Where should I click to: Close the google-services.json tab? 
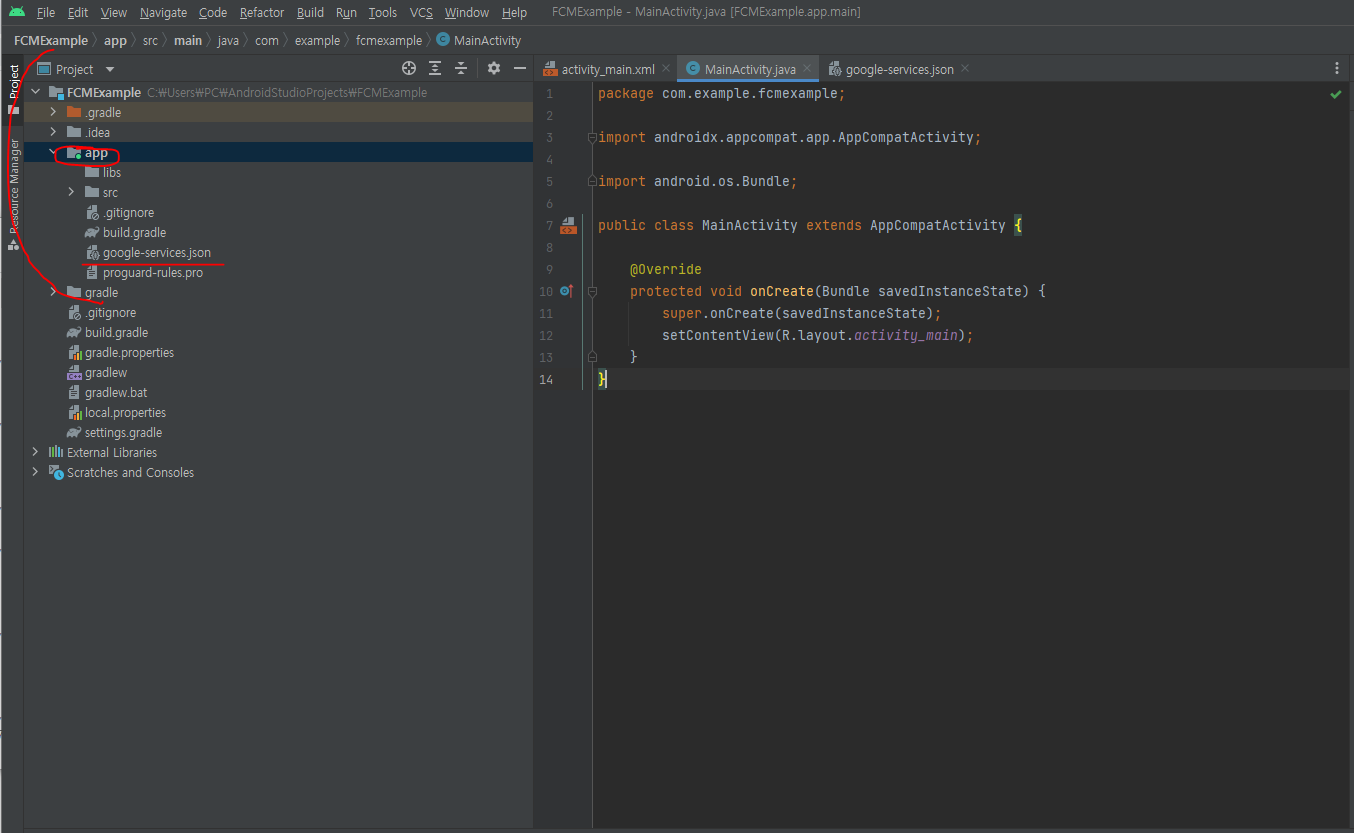click(964, 69)
